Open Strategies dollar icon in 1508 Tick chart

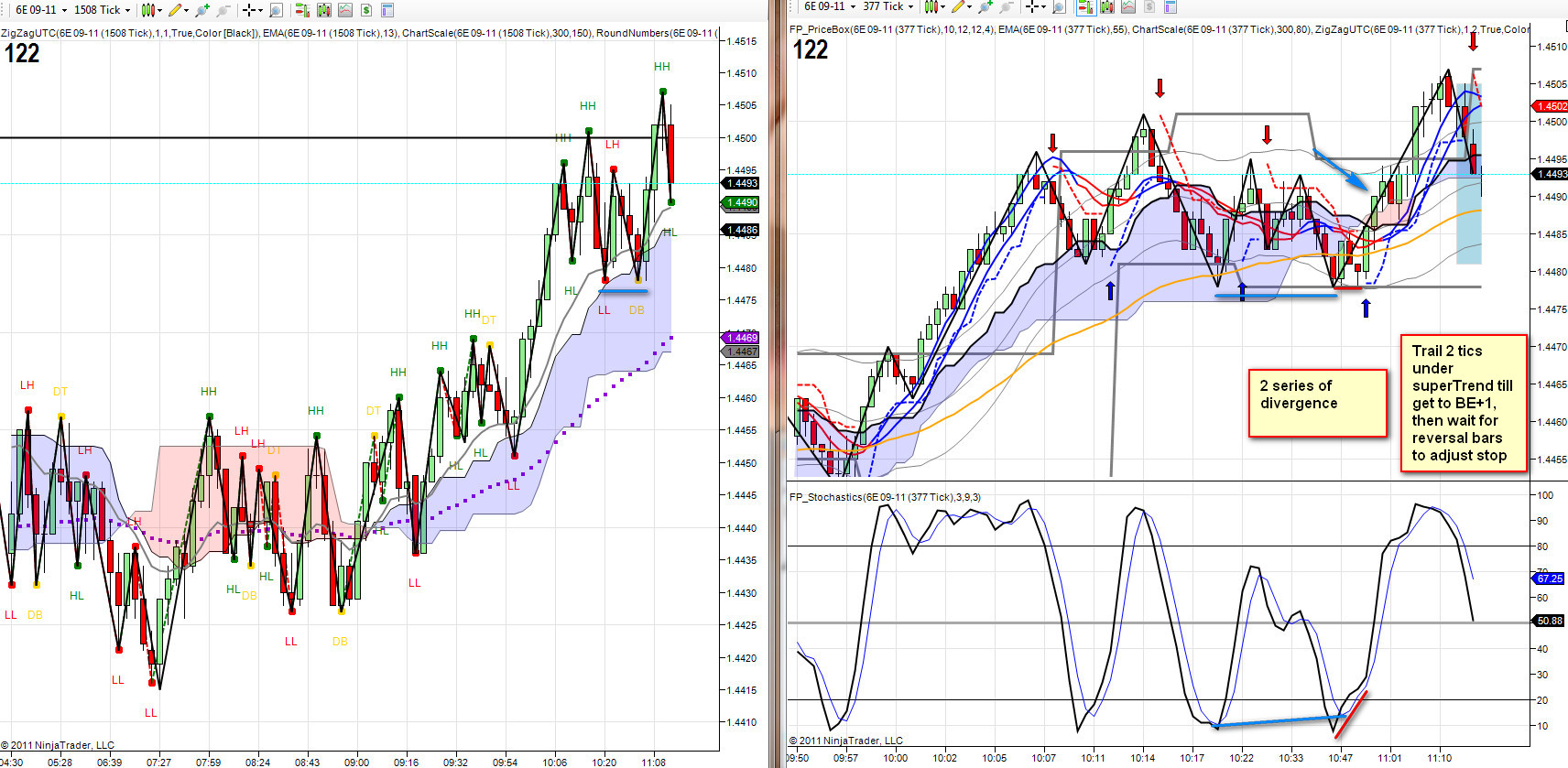365,10
